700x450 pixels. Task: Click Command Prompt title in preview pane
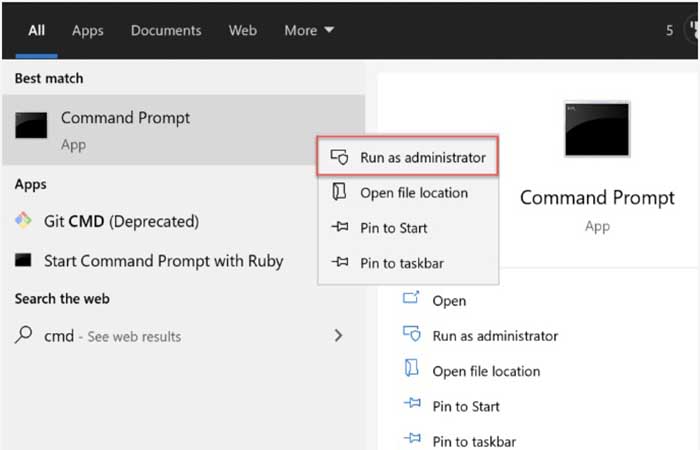coord(597,197)
